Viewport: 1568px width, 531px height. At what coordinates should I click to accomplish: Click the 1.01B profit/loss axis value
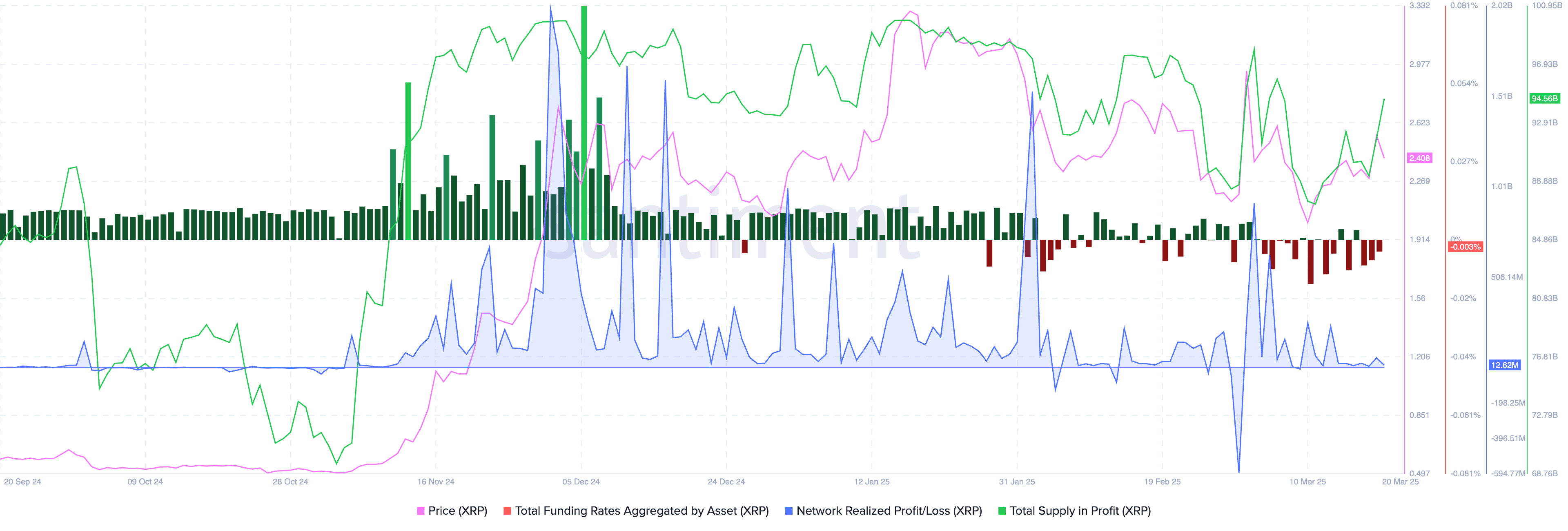tap(1501, 186)
